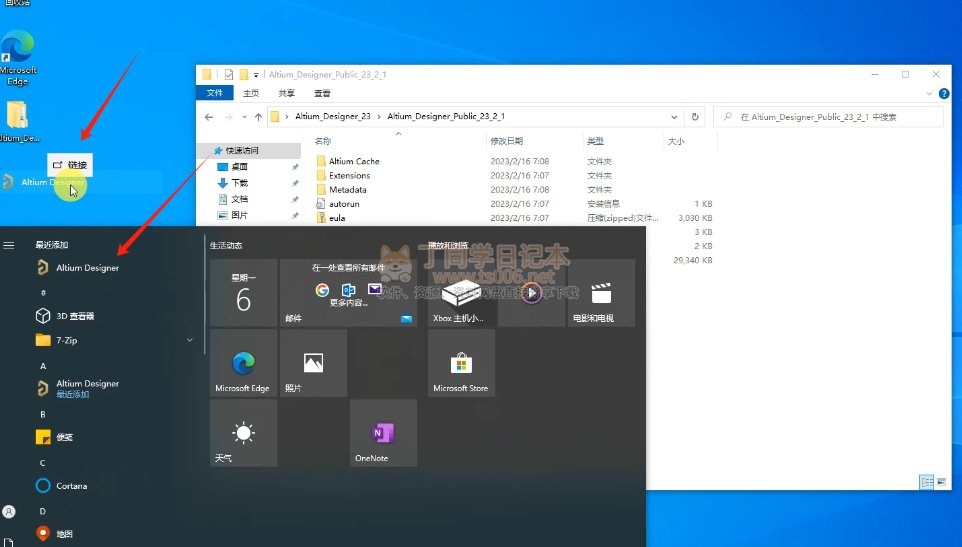Launch 3D Viewer from the app list

pyautogui.click(x=75, y=316)
